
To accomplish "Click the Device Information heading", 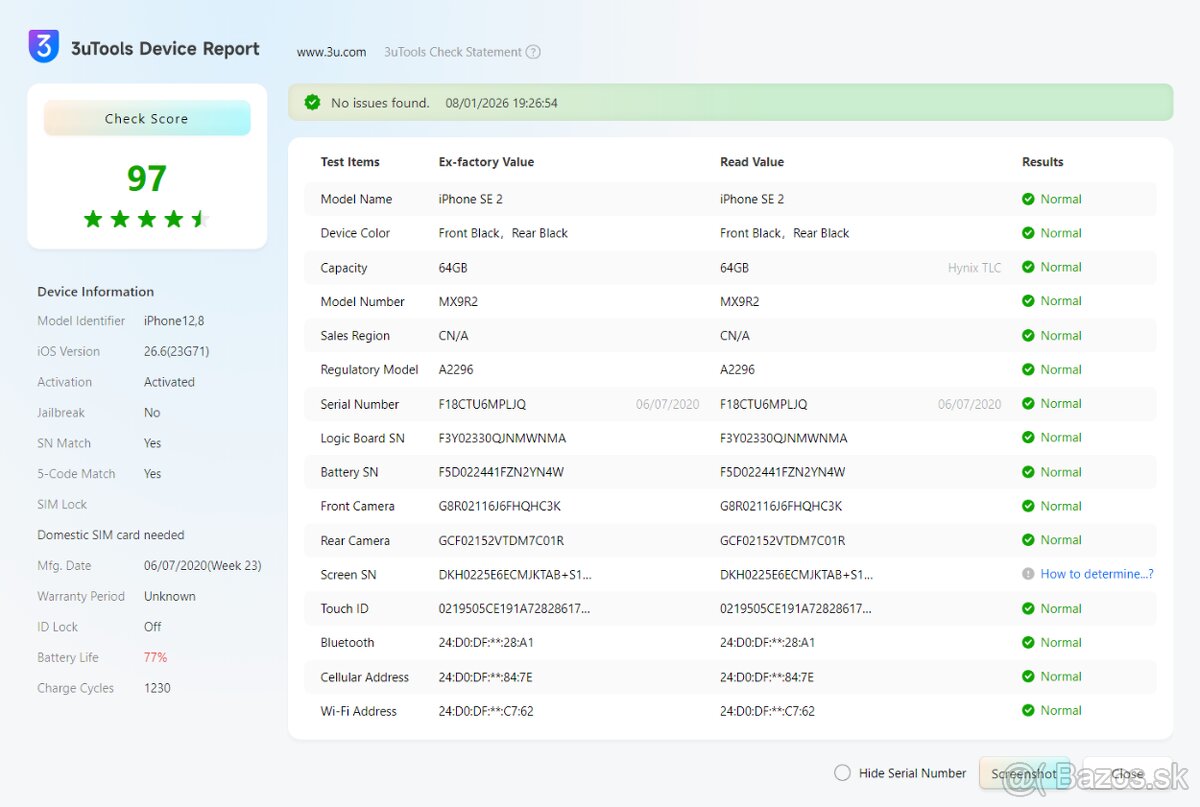I will click(x=96, y=292).
